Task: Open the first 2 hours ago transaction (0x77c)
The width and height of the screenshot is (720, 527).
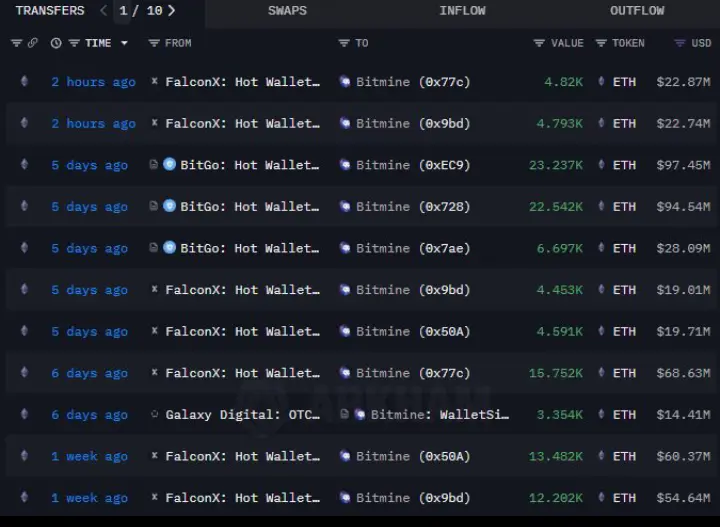Action: click(x=93, y=82)
